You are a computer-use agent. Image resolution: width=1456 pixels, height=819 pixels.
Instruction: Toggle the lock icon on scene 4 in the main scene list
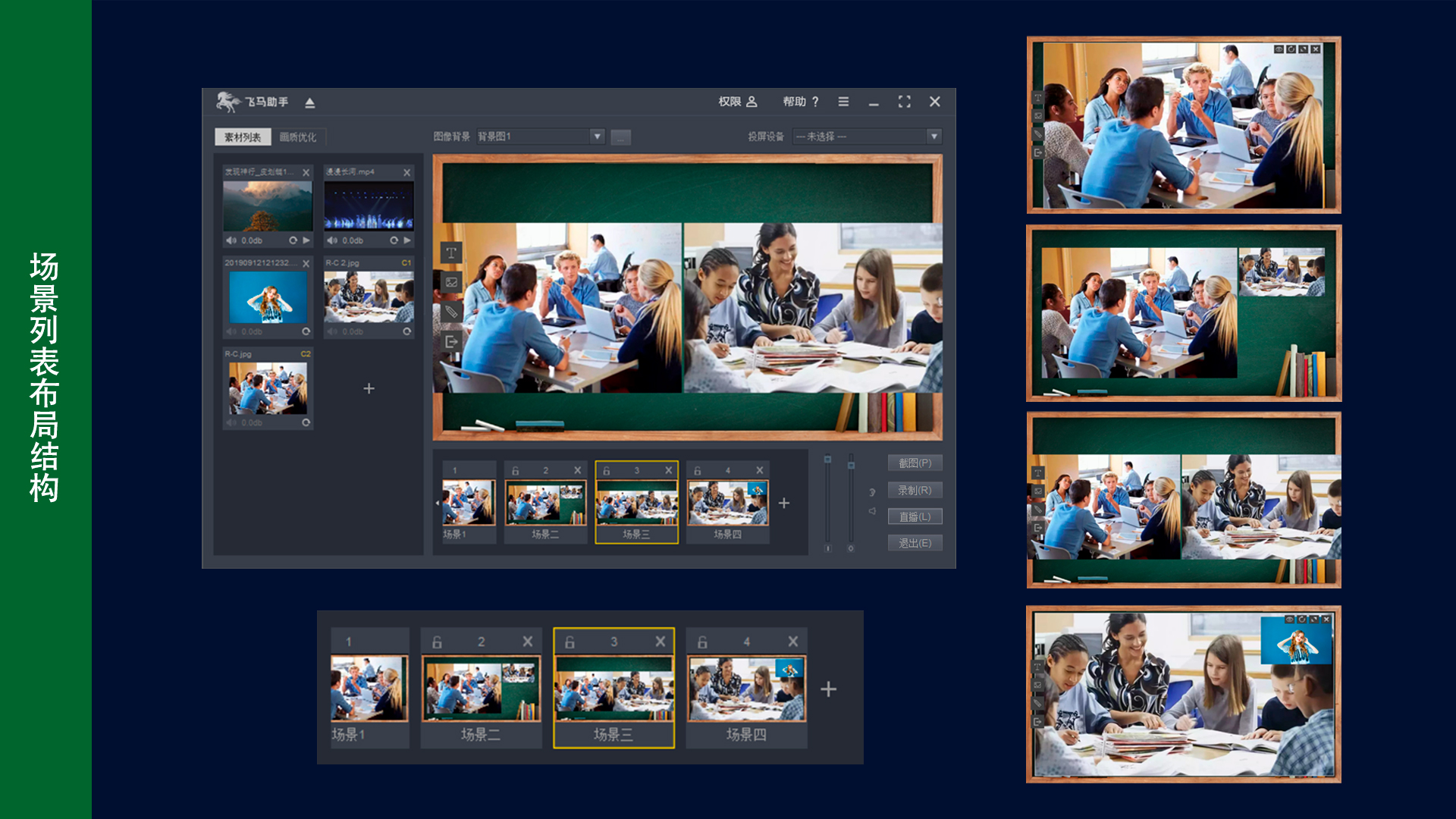tap(698, 471)
